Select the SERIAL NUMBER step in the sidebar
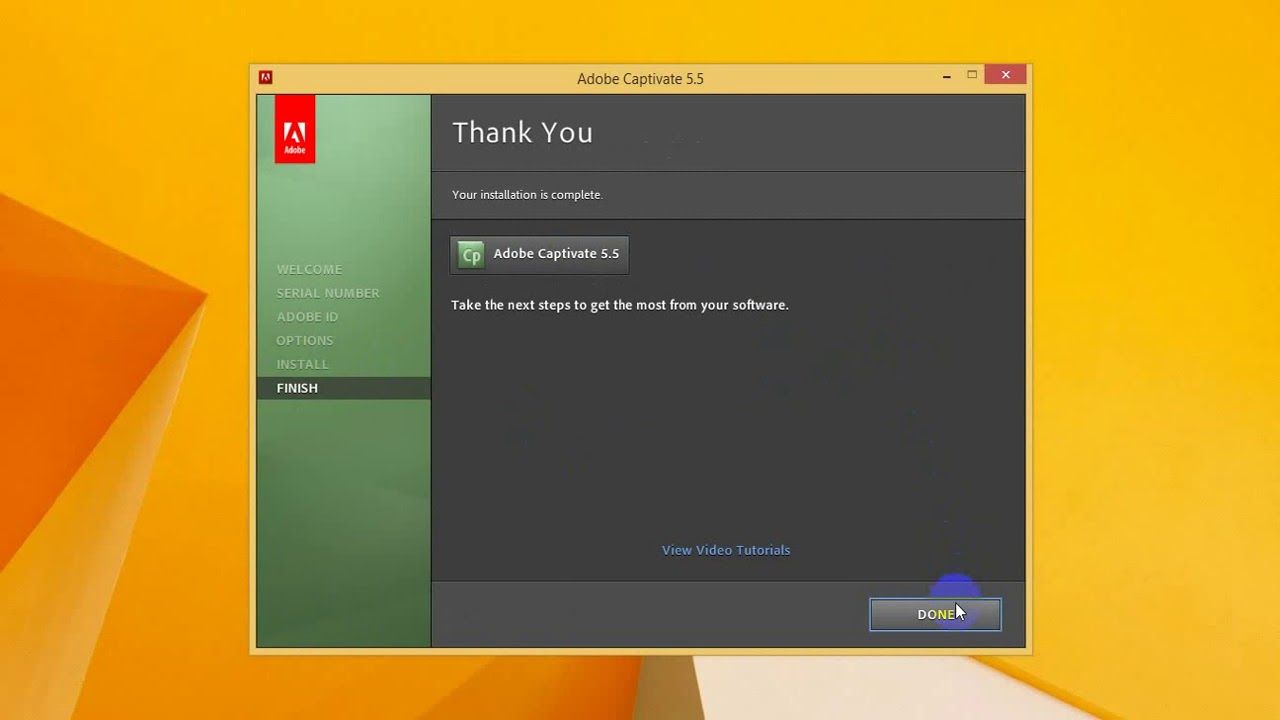Image resolution: width=1280 pixels, height=720 pixels. [328, 292]
